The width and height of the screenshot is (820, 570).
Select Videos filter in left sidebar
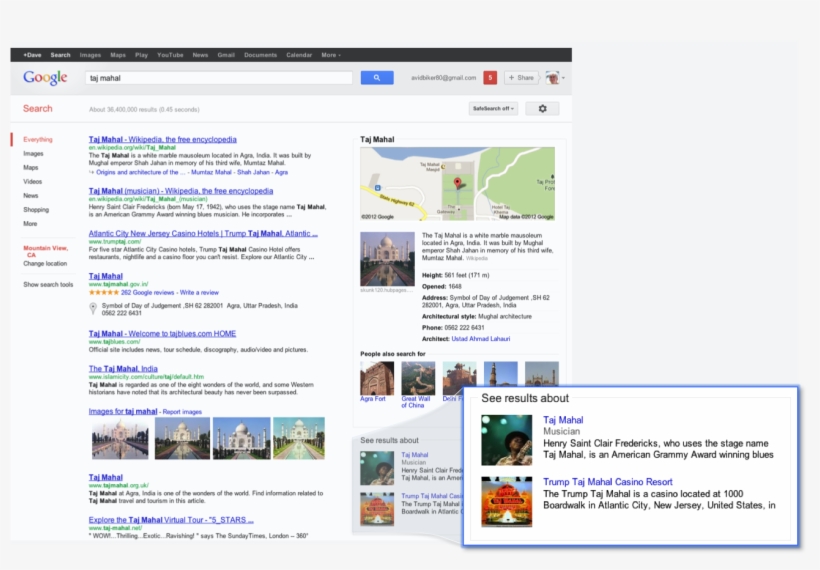(x=32, y=181)
